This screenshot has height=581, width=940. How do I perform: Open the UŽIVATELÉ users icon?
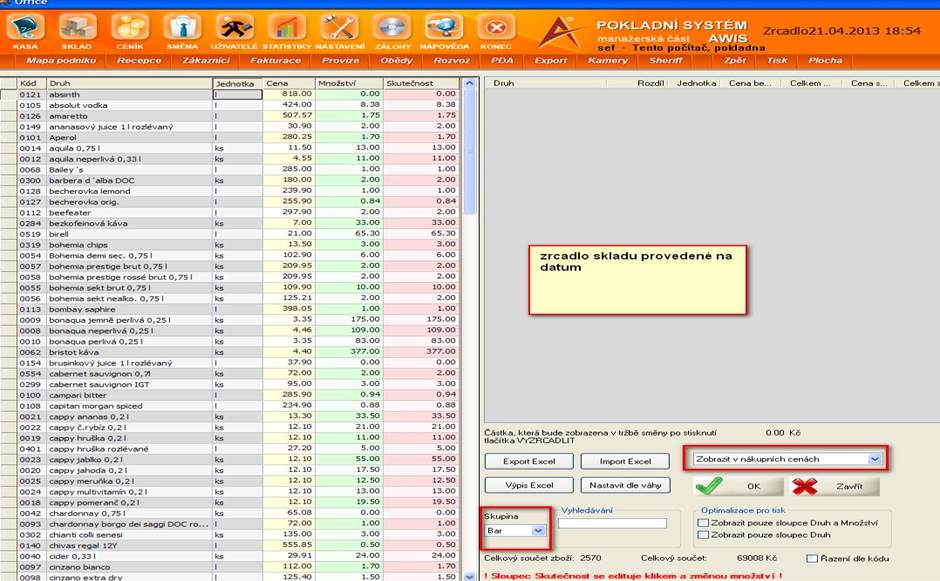pyautogui.click(x=234, y=28)
